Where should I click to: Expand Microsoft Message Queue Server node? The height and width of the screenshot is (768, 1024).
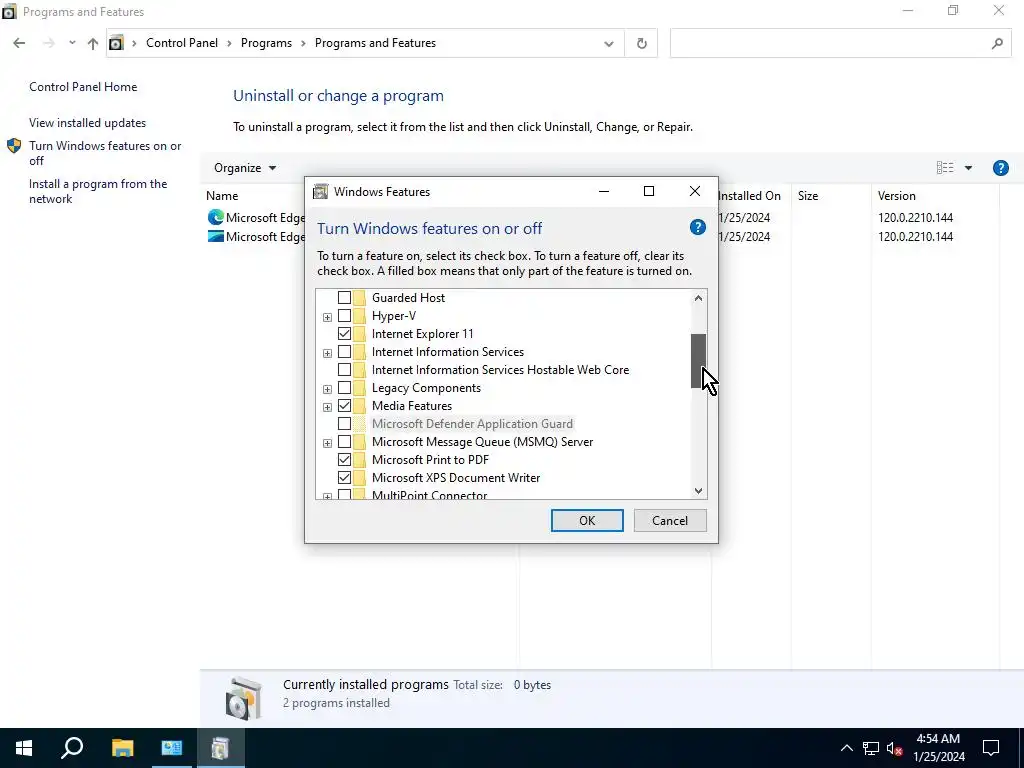[327, 443]
